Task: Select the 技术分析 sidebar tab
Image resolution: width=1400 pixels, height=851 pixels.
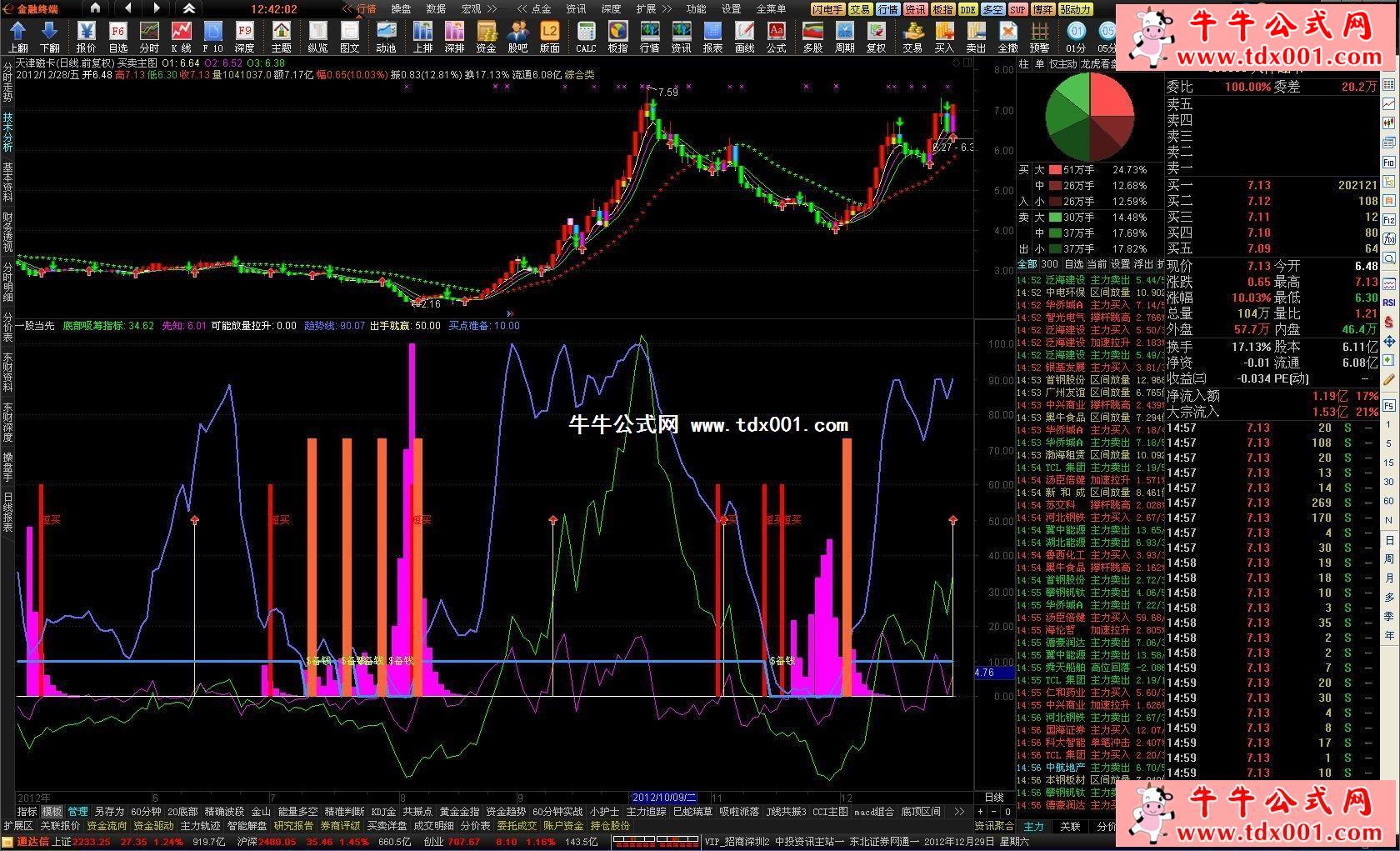Action: point(7,133)
